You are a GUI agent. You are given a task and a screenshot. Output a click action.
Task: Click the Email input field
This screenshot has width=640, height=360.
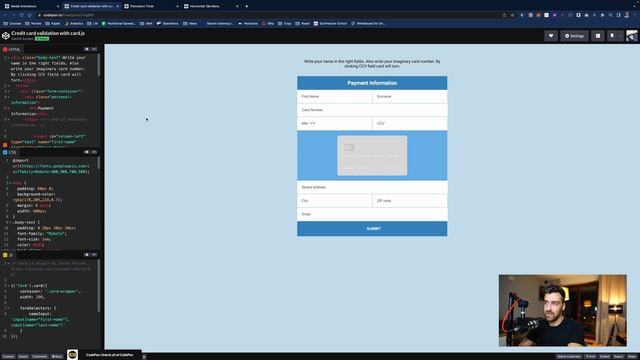372,214
